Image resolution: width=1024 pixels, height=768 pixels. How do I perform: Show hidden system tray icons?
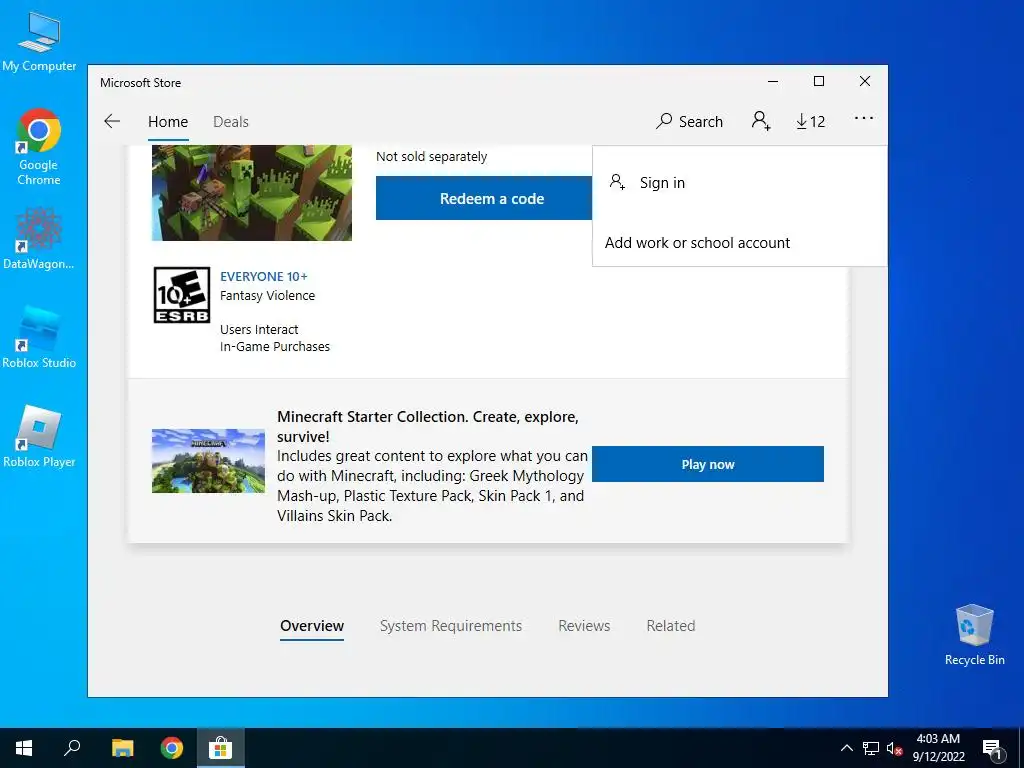point(846,748)
